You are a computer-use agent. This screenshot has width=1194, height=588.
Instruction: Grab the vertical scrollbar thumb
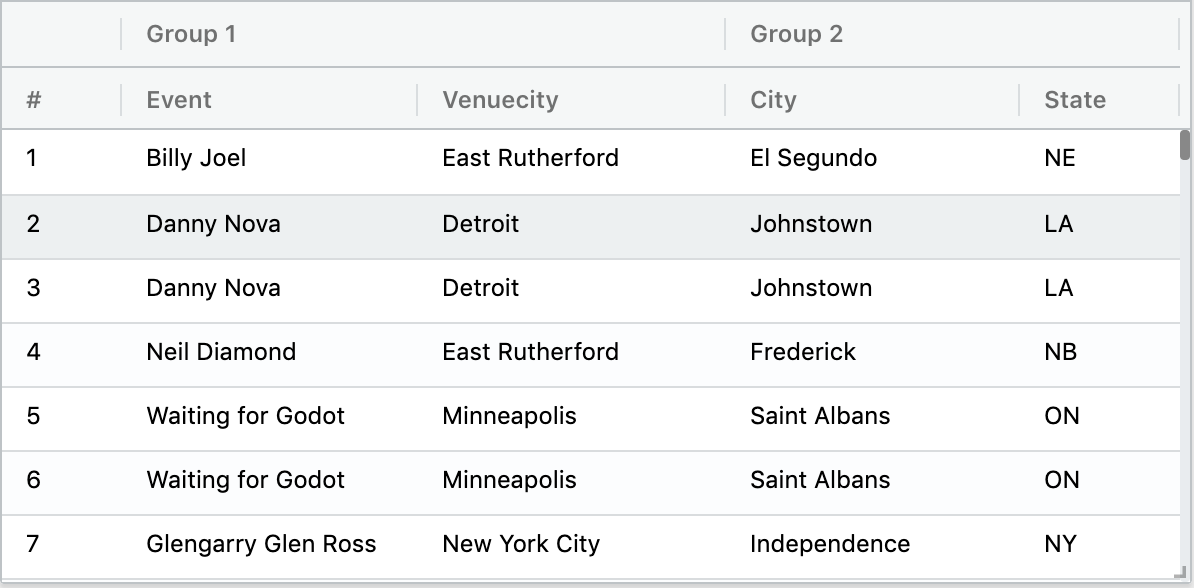point(1185,146)
